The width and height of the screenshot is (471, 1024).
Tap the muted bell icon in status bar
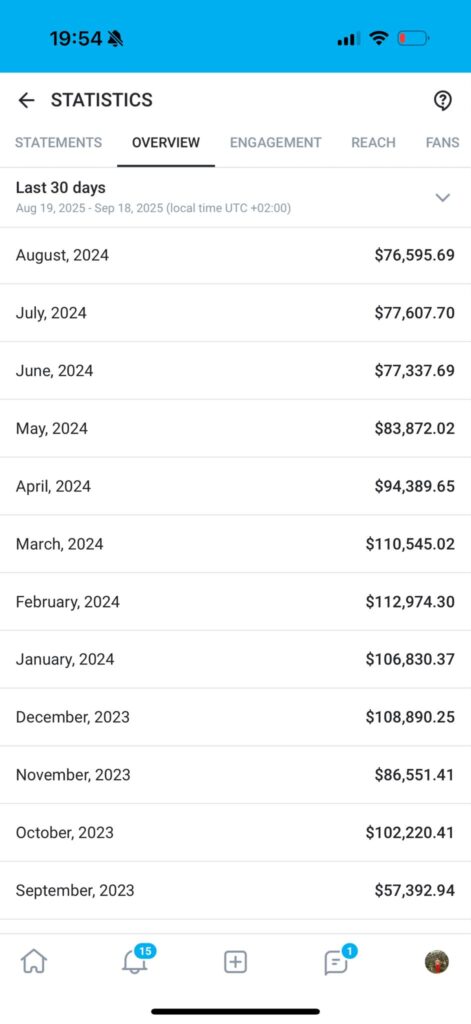pyautogui.click(x=116, y=39)
